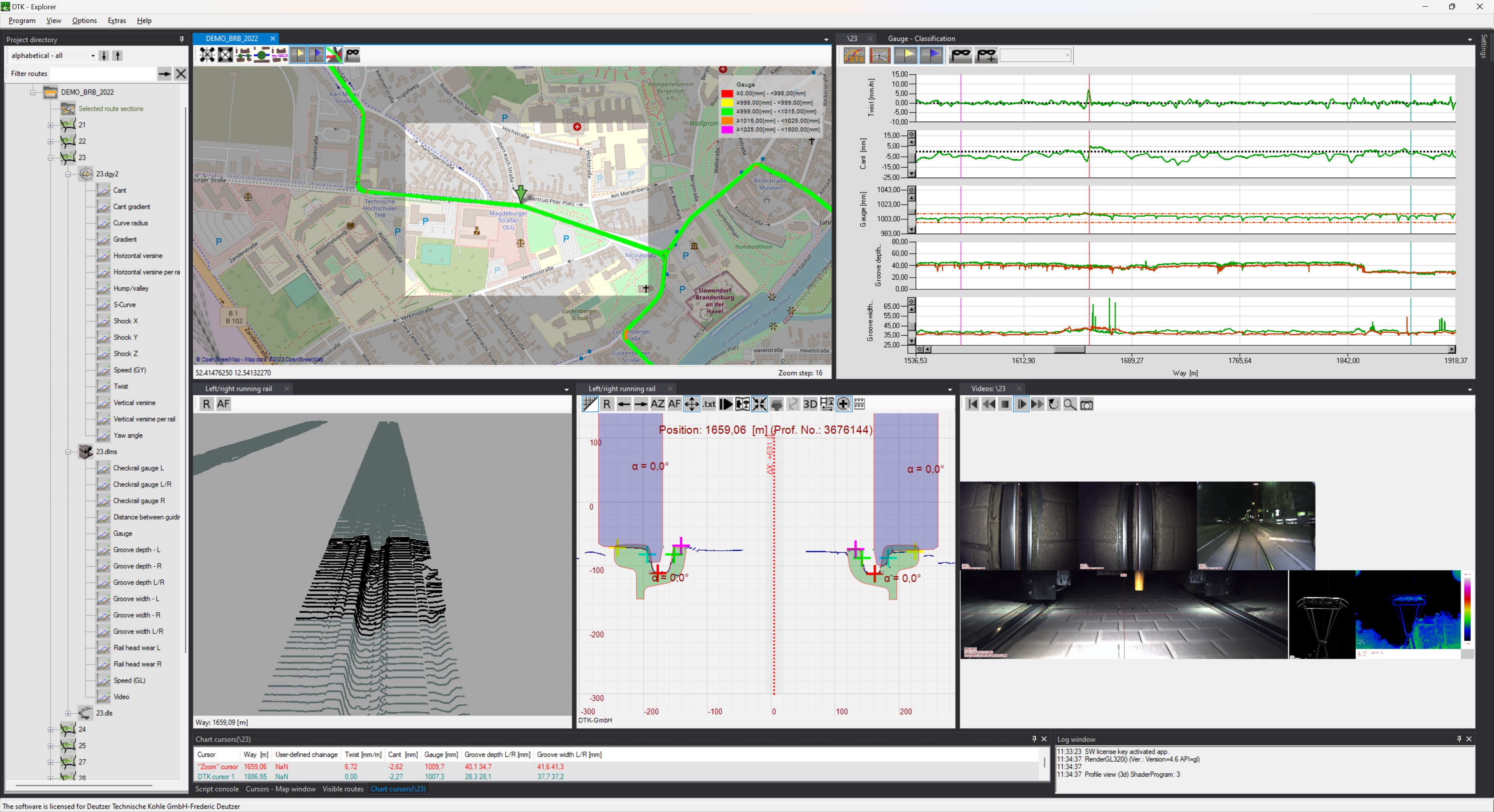This screenshot has height=812, width=1494.
Task: Toggle the blue flag button in map toolbar
Action: [316, 55]
